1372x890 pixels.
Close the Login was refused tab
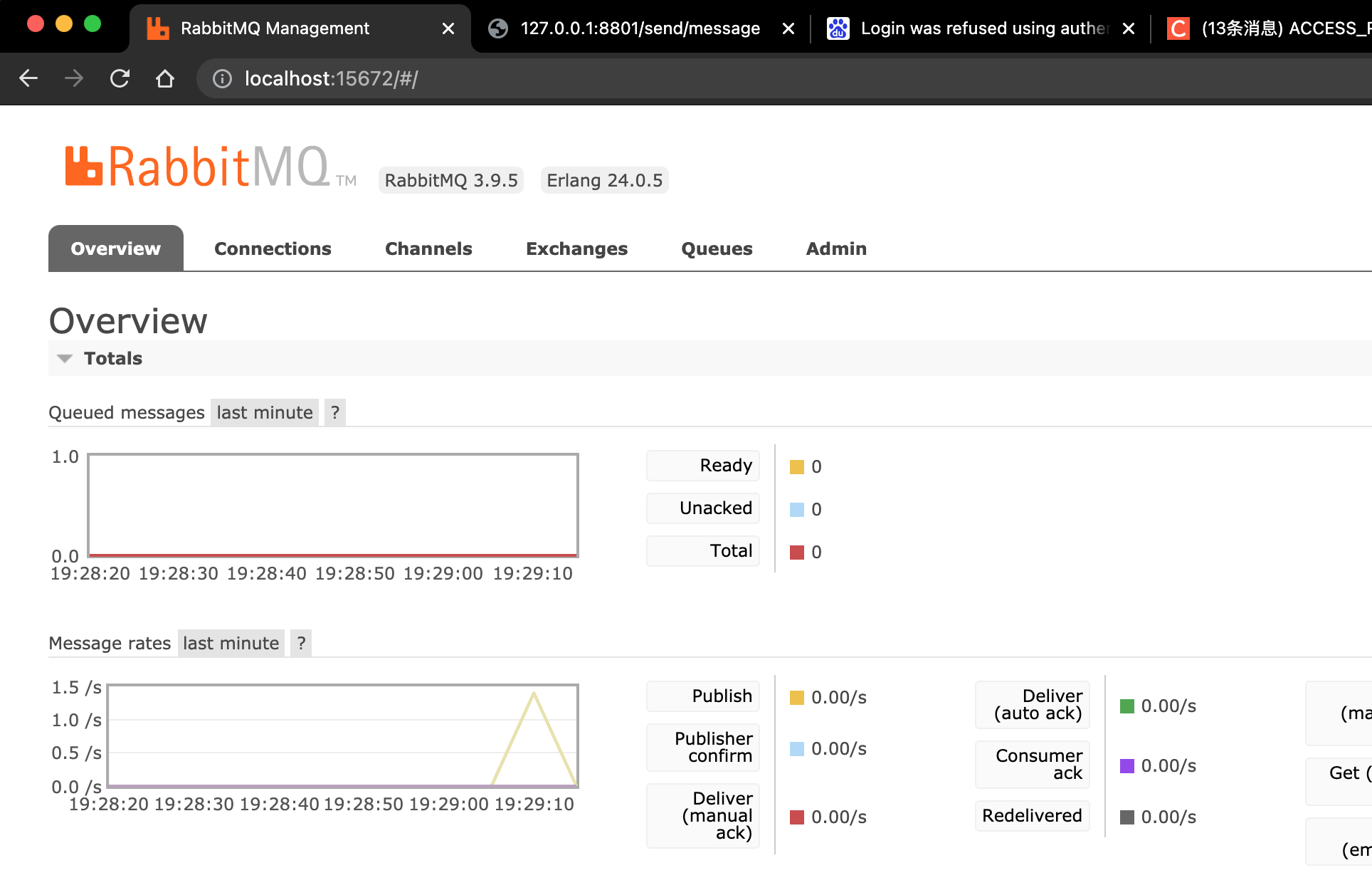[1129, 28]
